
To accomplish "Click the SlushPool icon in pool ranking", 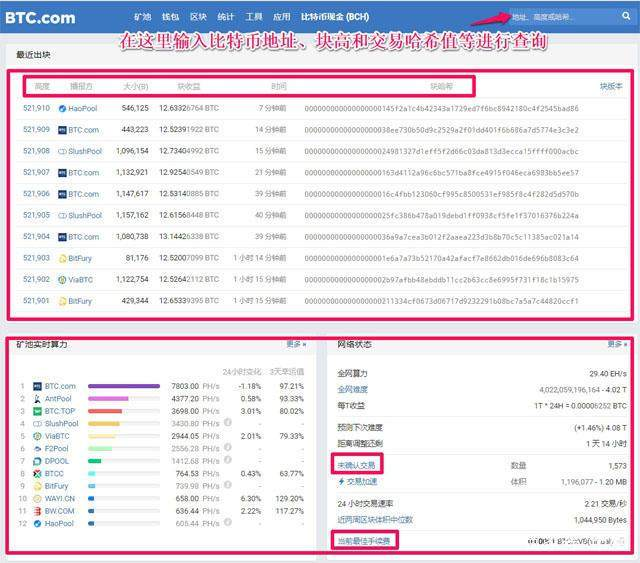I will click(x=37, y=424).
